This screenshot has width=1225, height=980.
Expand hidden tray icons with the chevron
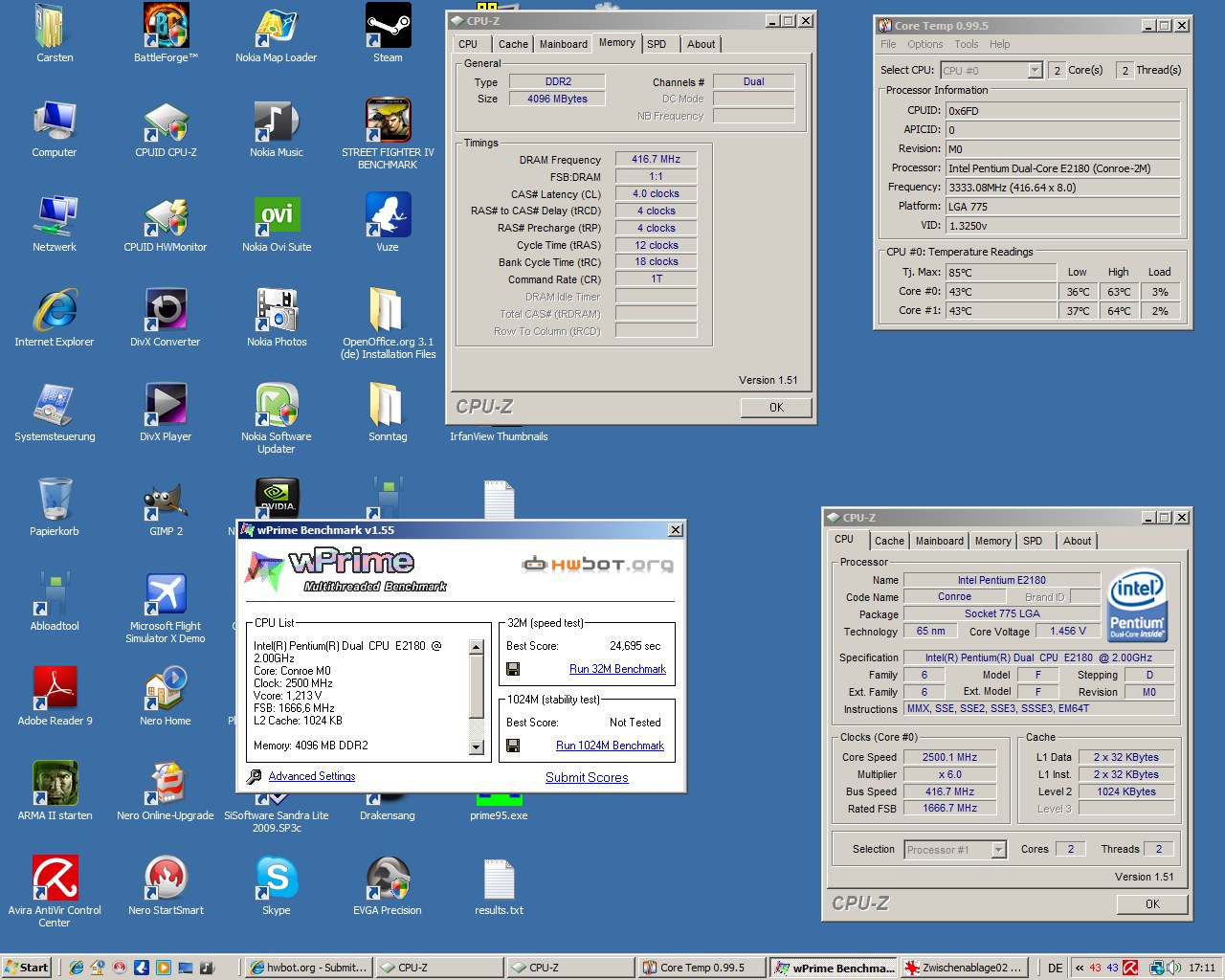pyautogui.click(x=1080, y=968)
